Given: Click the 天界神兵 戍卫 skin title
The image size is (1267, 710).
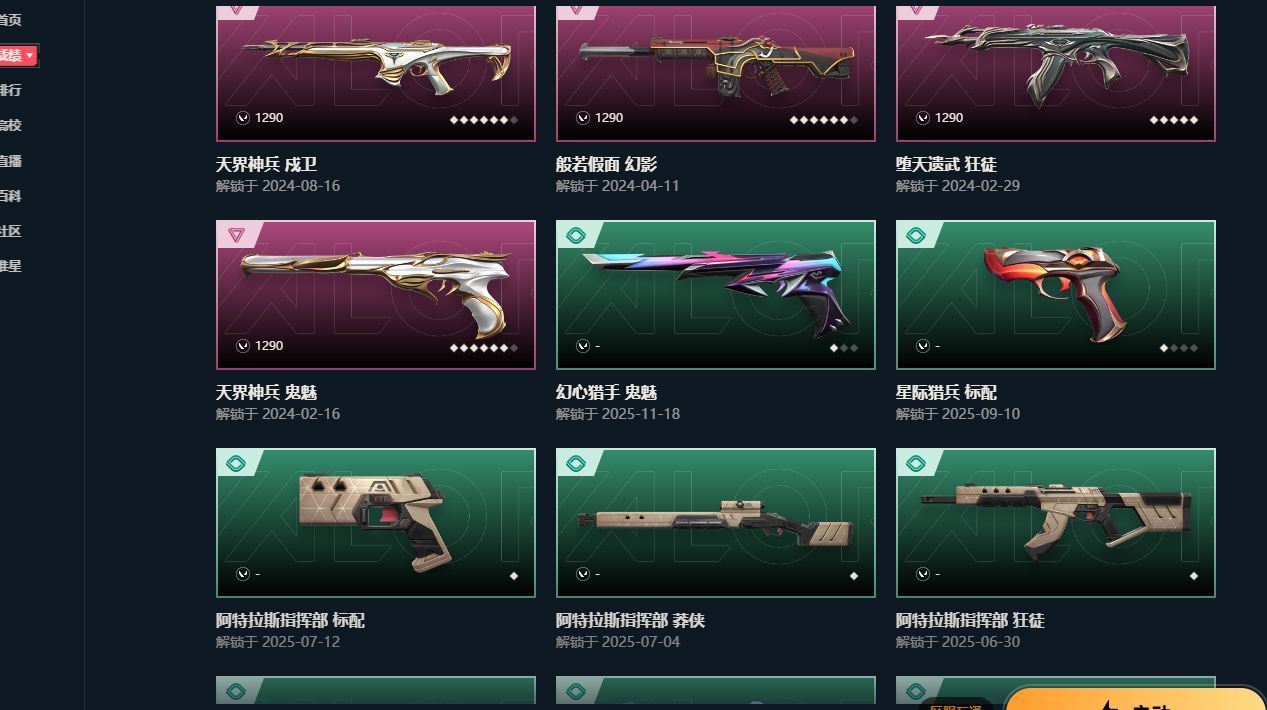Looking at the screenshot, I should (266, 164).
